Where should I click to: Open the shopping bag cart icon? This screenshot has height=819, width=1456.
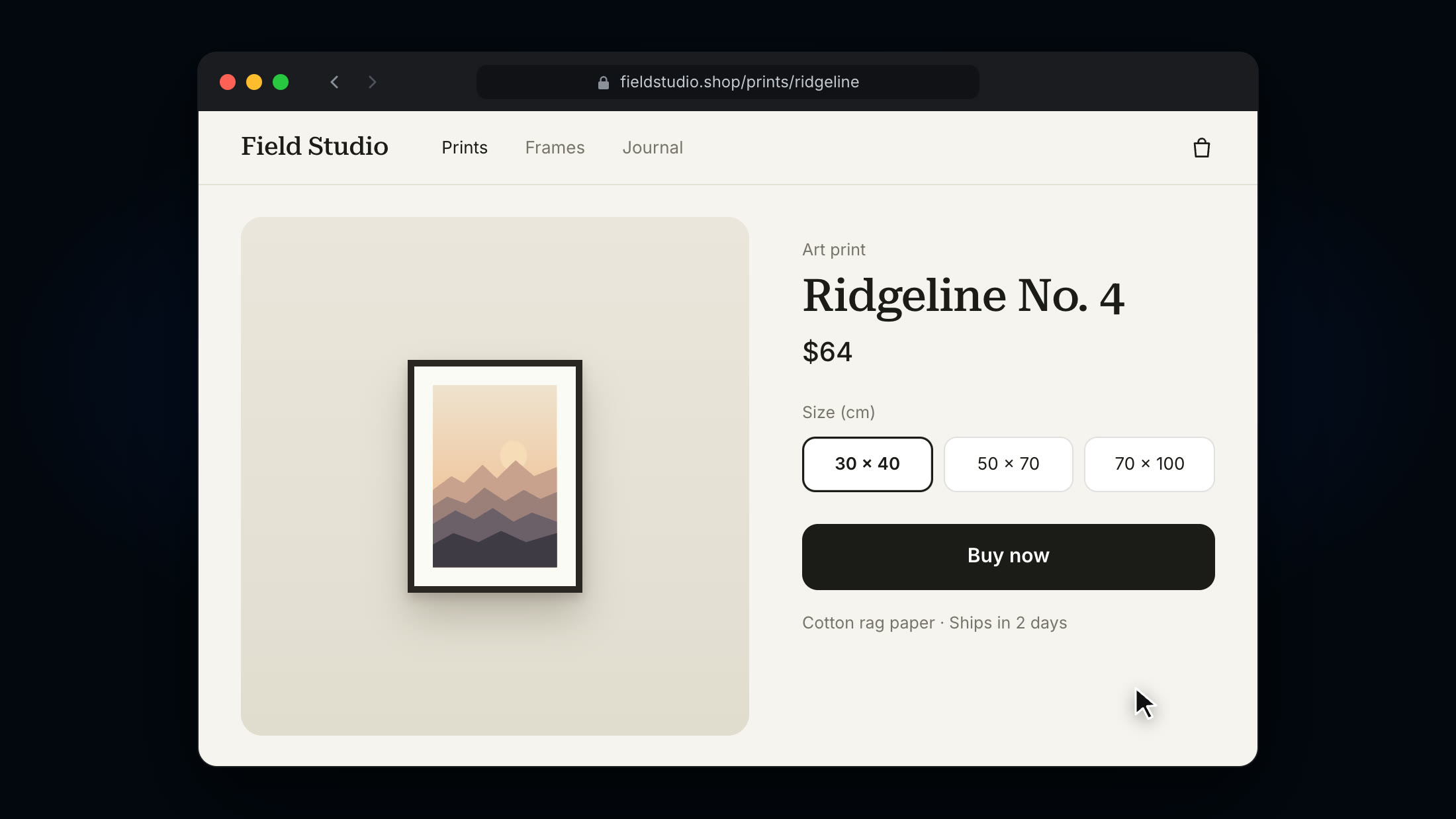(1202, 148)
